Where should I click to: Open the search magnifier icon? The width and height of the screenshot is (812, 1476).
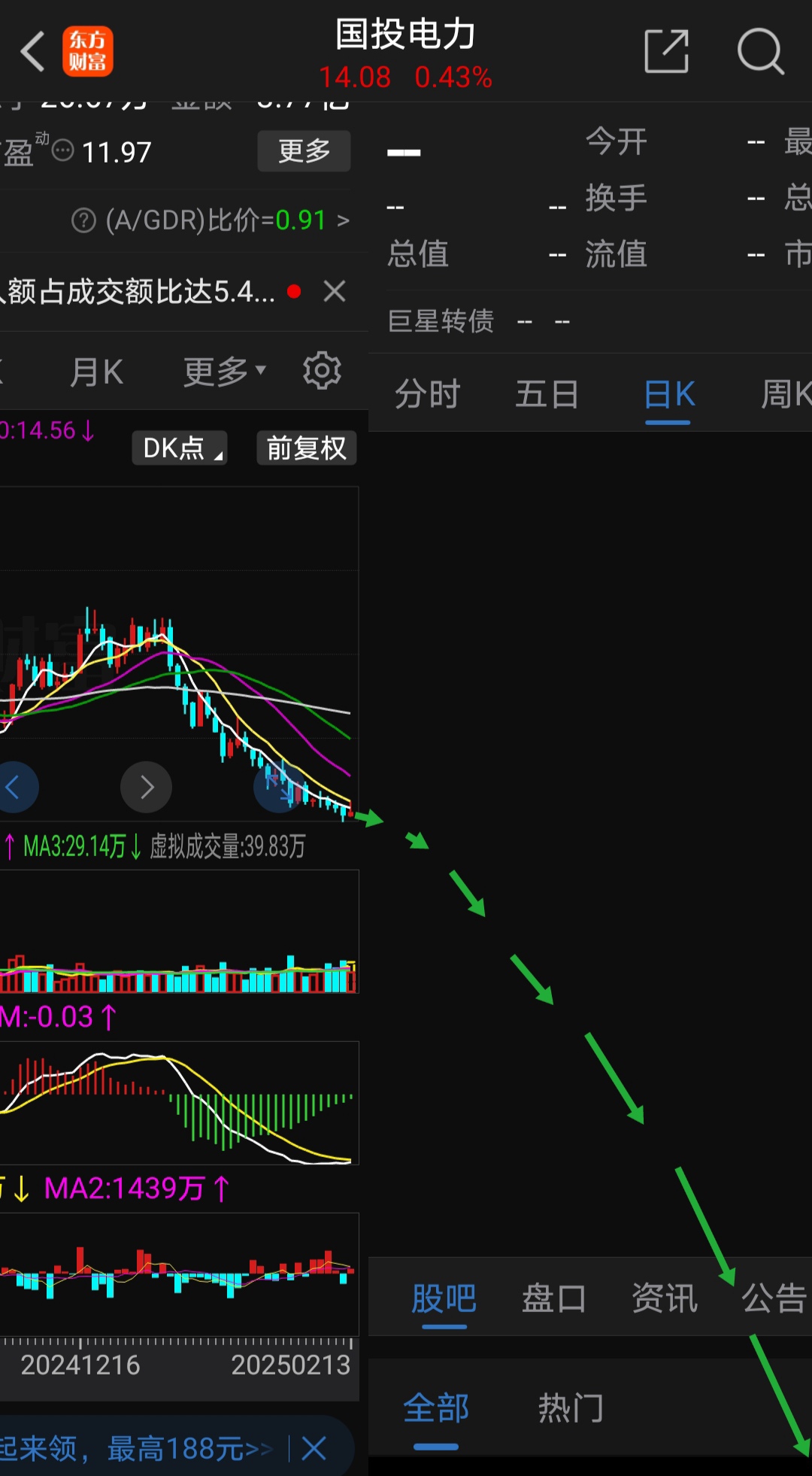[x=760, y=51]
